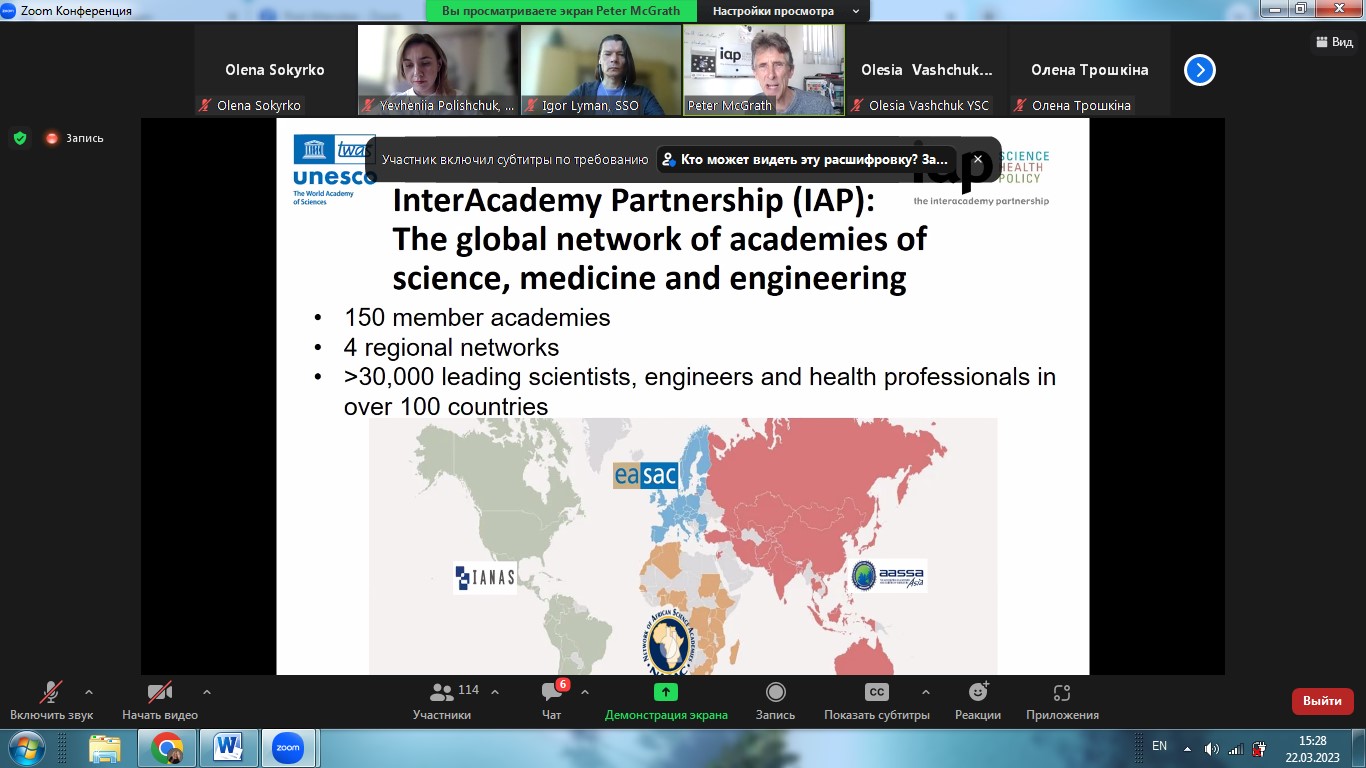This screenshot has height=768, width=1366.
Task: Expand chat options arrow beside Чат
Action: pyautogui.click(x=585, y=692)
